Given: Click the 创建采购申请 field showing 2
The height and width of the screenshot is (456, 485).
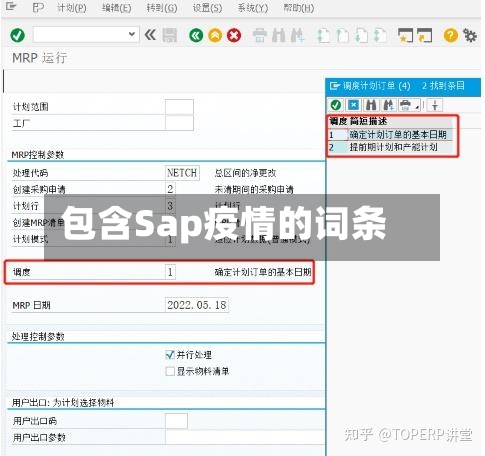Looking at the screenshot, I should [170, 189].
